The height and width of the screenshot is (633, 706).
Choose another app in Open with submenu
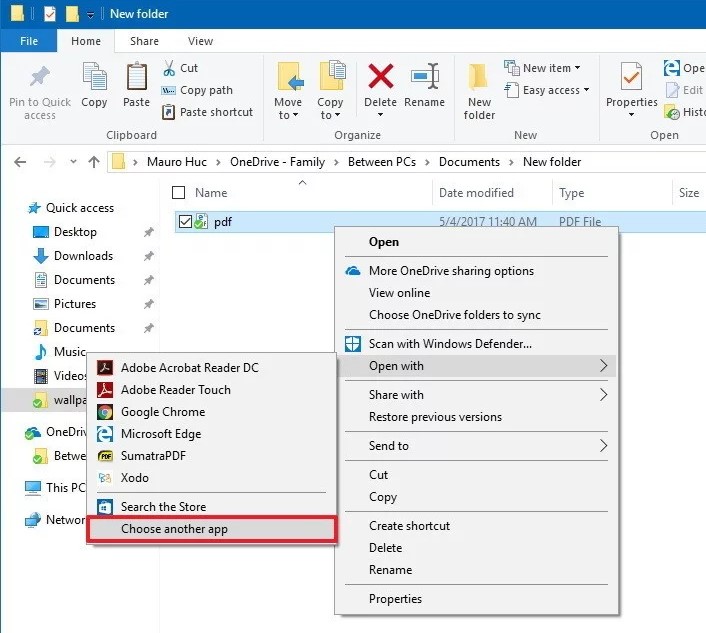(174, 528)
